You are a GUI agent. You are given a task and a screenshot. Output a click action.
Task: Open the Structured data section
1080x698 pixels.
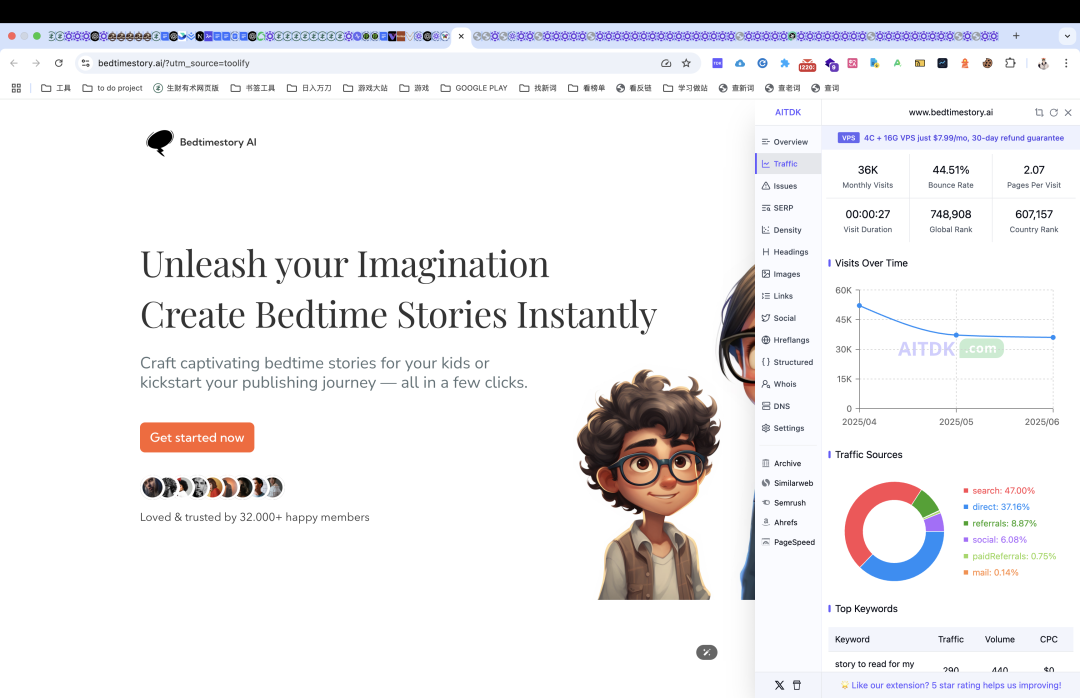pyautogui.click(x=788, y=362)
